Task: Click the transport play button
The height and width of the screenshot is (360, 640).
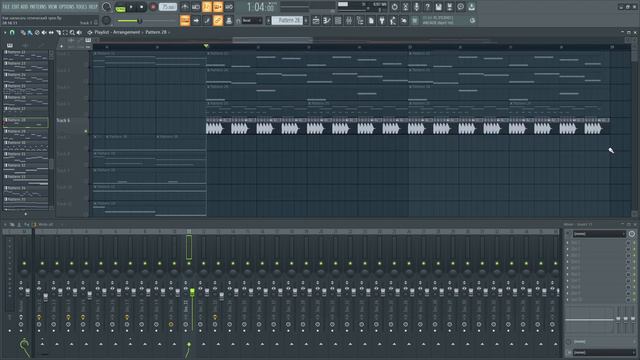Action: [131, 7]
